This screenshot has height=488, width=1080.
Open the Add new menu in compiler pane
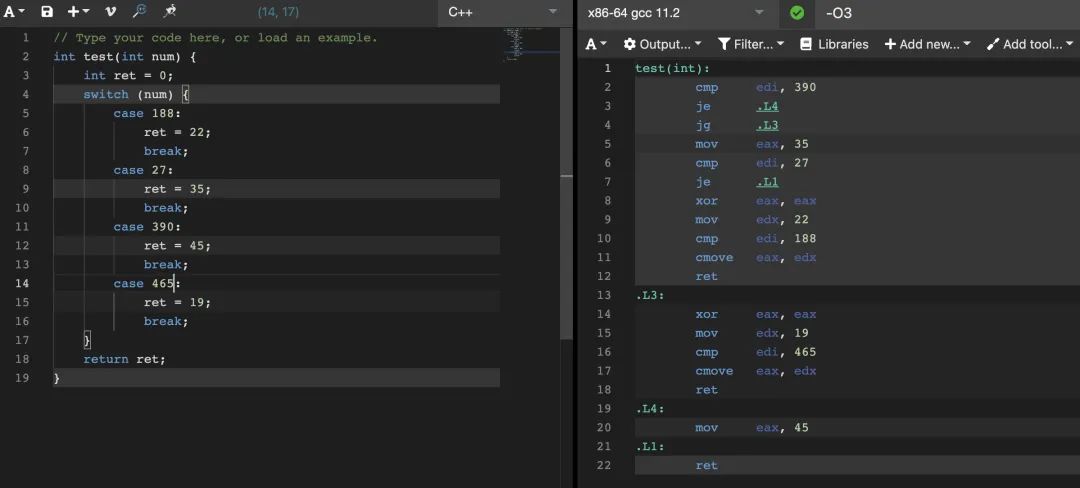(927, 44)
